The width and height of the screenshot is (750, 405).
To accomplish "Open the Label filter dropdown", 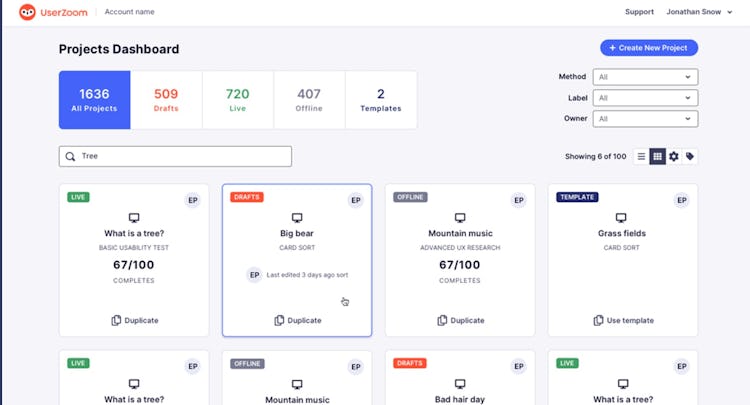I will 645,97.
